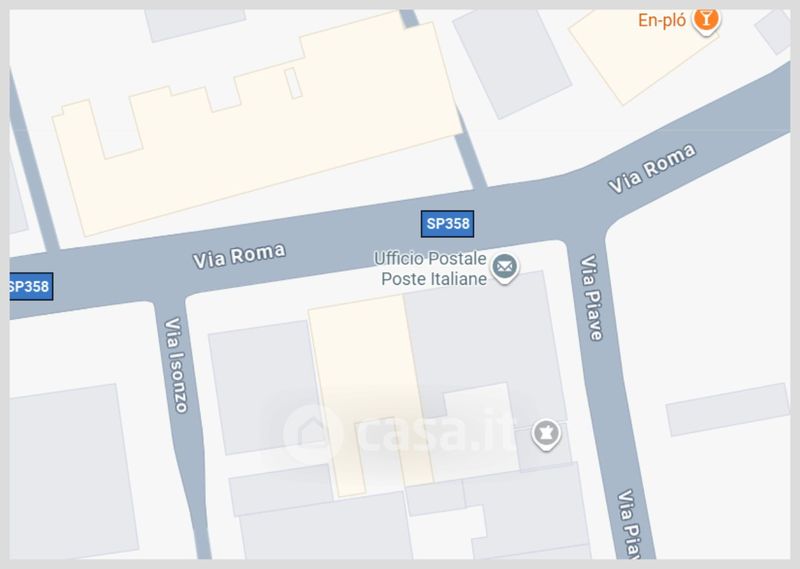The height and width of the screenshot is (569, 800).
Task: Click the gray shop marker near Via Piave
Action: point(546,435)
